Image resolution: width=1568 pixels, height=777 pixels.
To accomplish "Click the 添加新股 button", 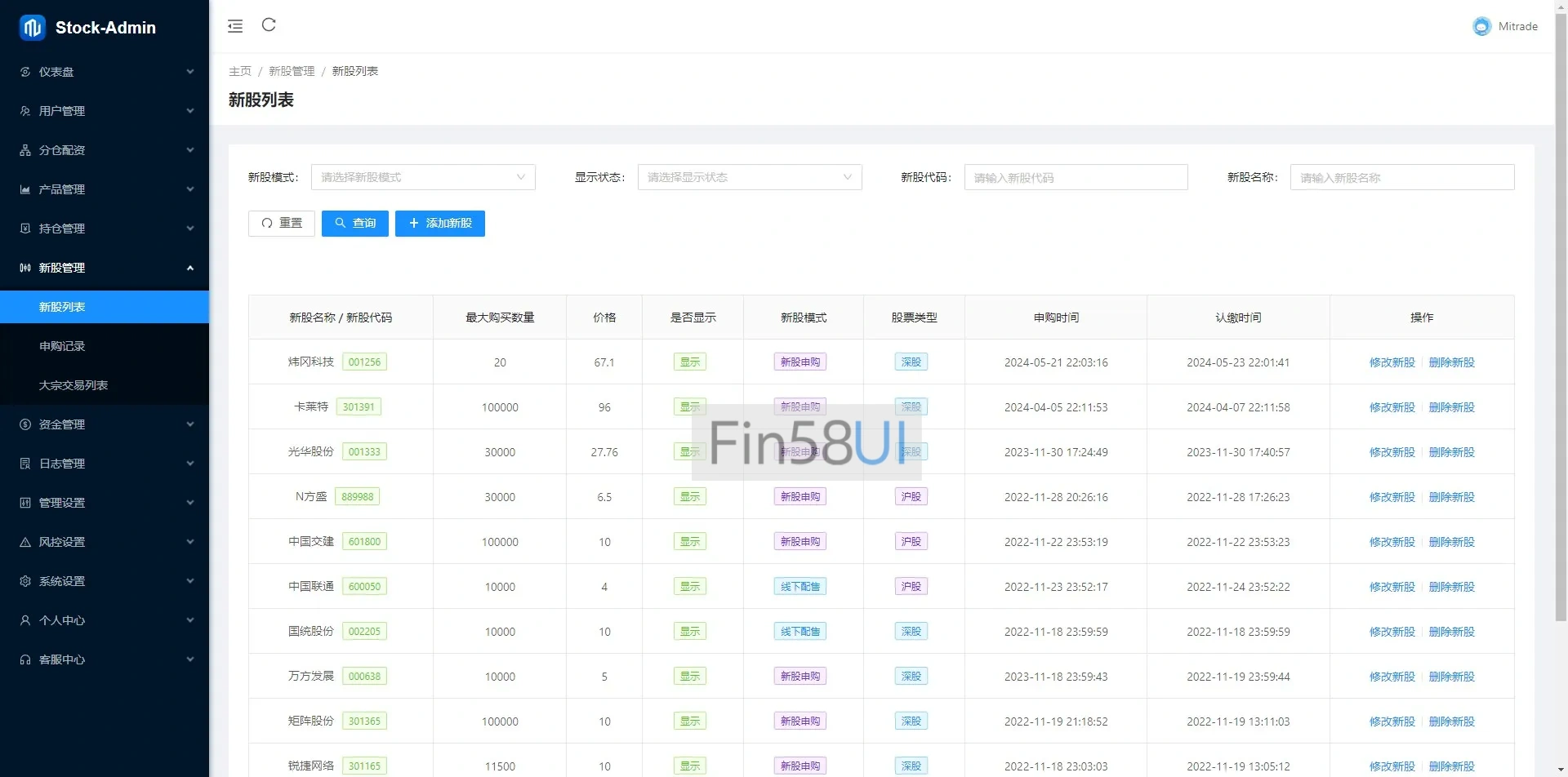I will tap(440, 224).
